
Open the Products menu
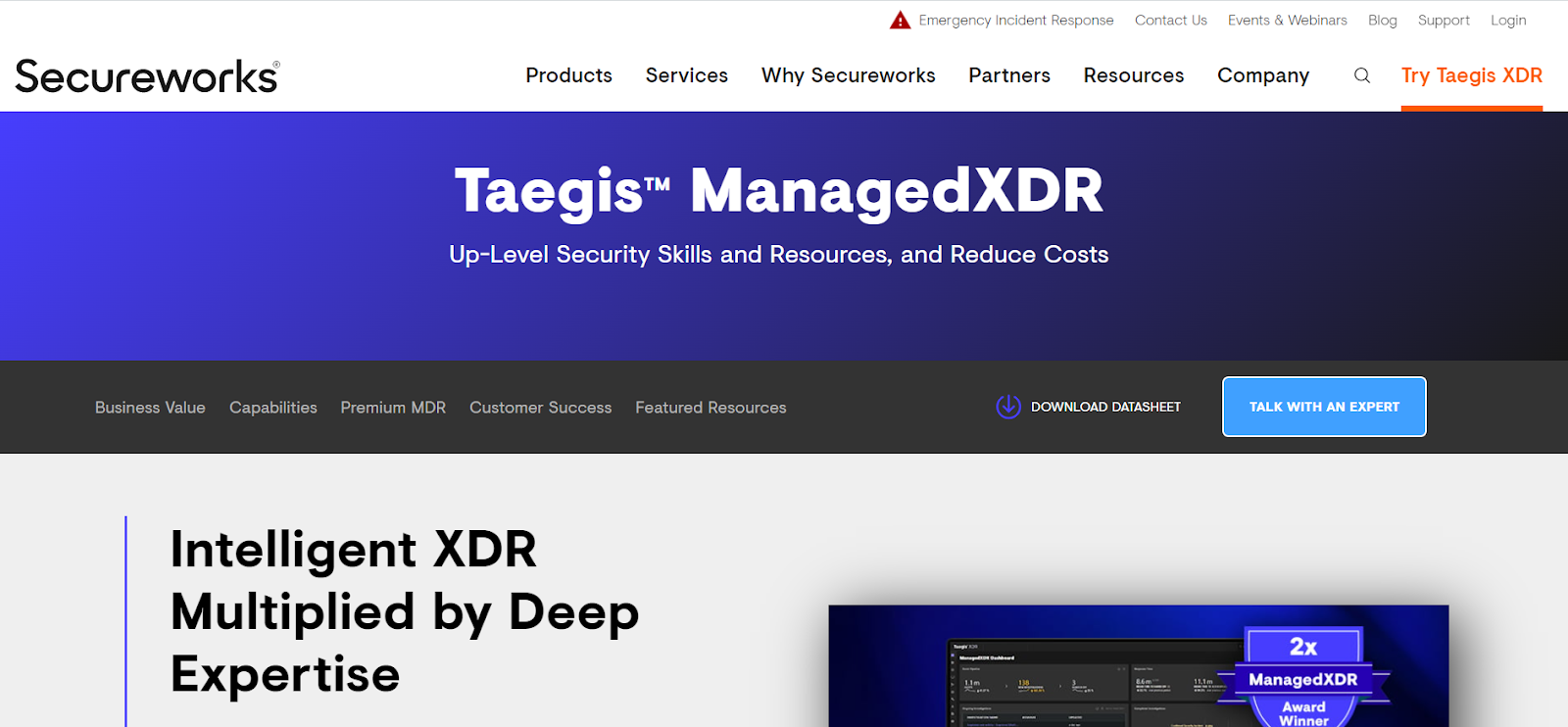tap(568, 75)
